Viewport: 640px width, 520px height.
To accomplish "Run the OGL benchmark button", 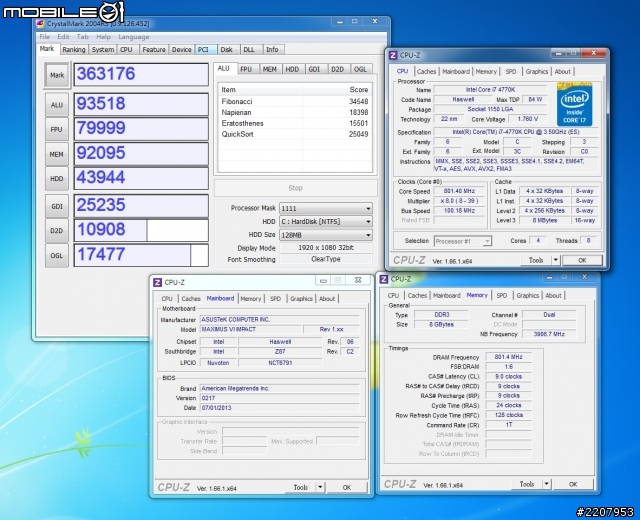I will 57,256.
